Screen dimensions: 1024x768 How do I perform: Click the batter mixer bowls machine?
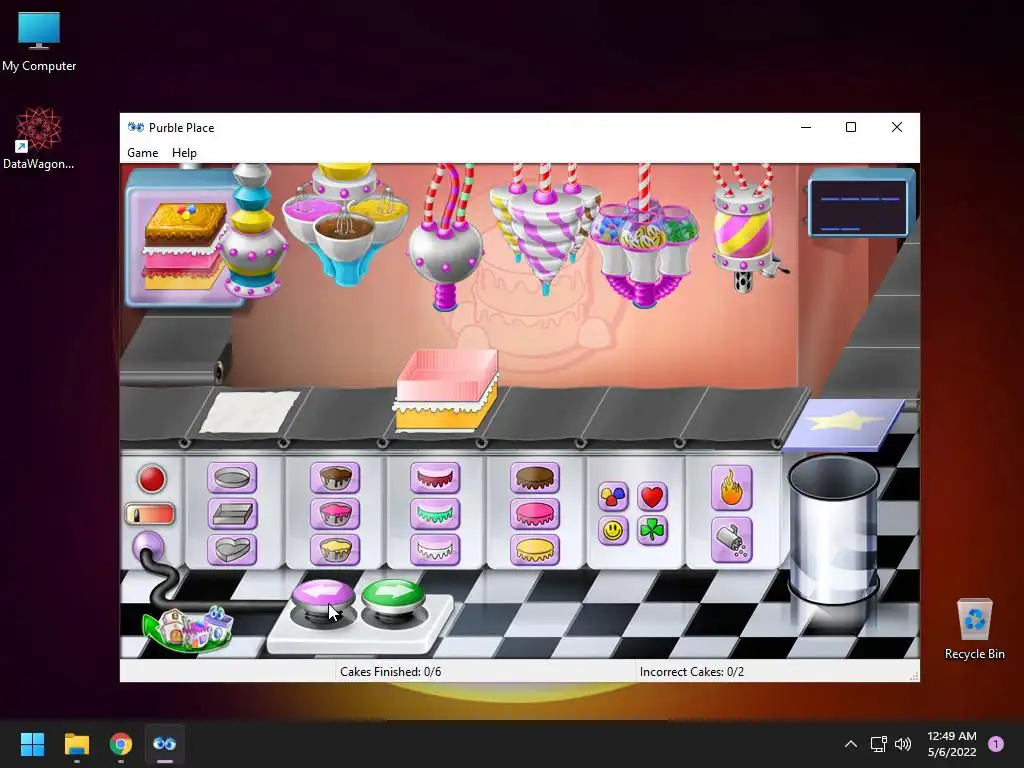tap(345, 225)
